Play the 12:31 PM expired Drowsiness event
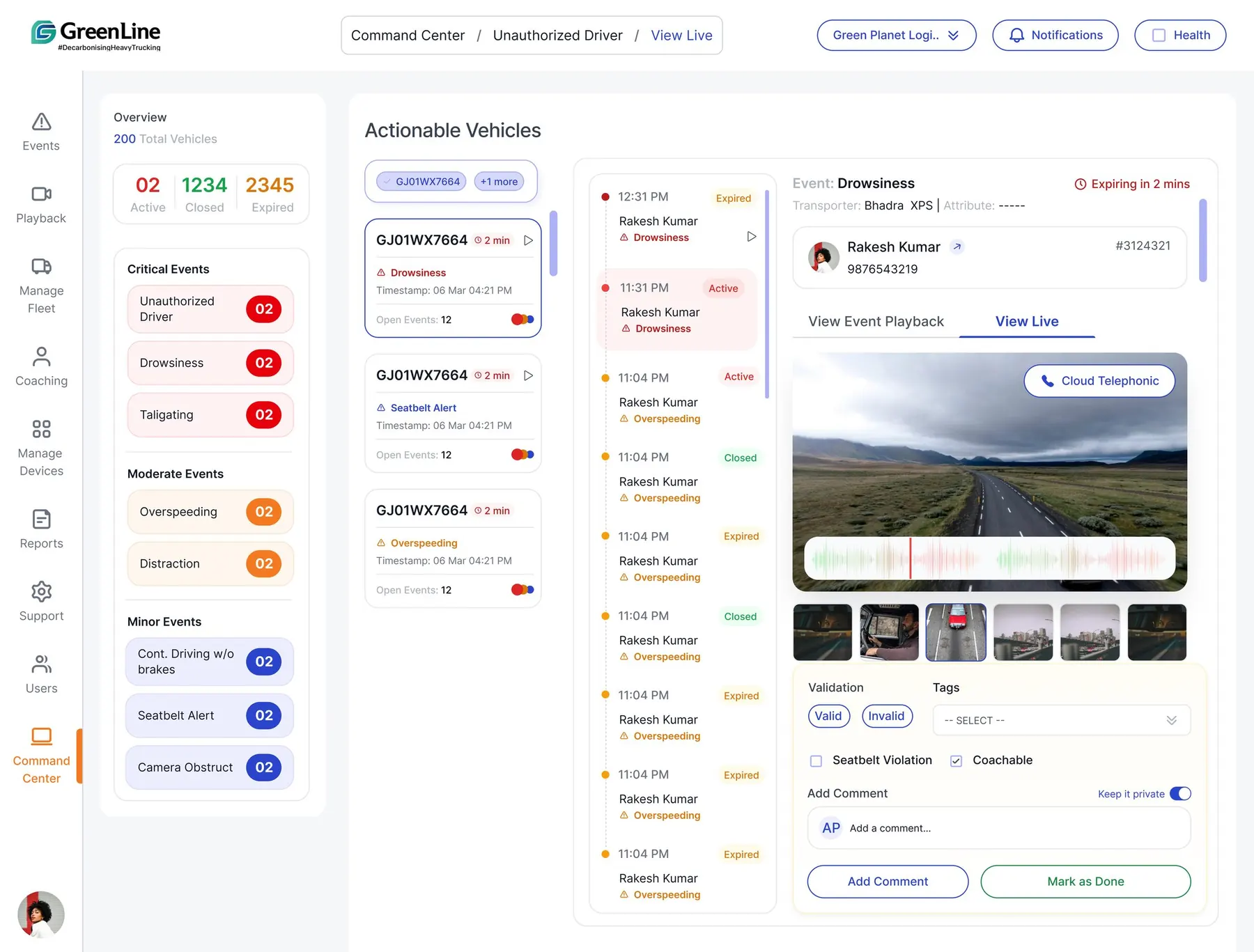Screen dimensions: 1254x952 click(752, 237)
